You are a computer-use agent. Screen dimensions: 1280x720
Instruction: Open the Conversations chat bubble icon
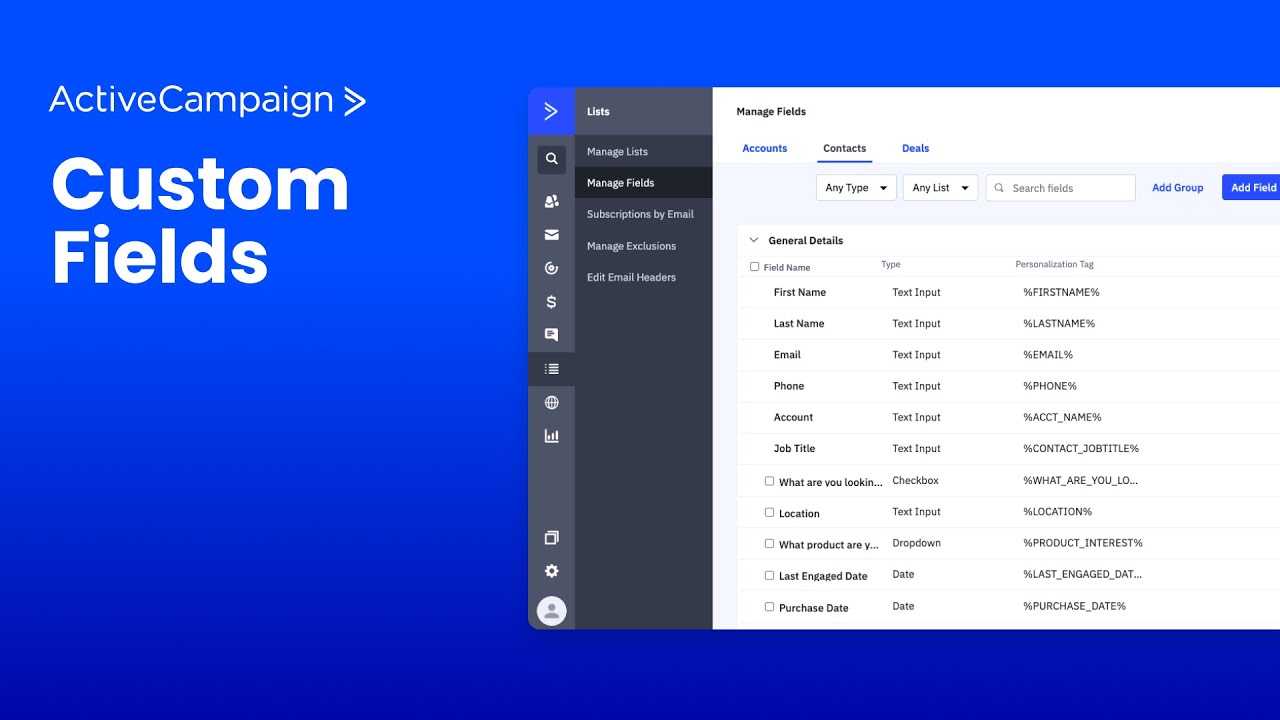coord(551,335)
